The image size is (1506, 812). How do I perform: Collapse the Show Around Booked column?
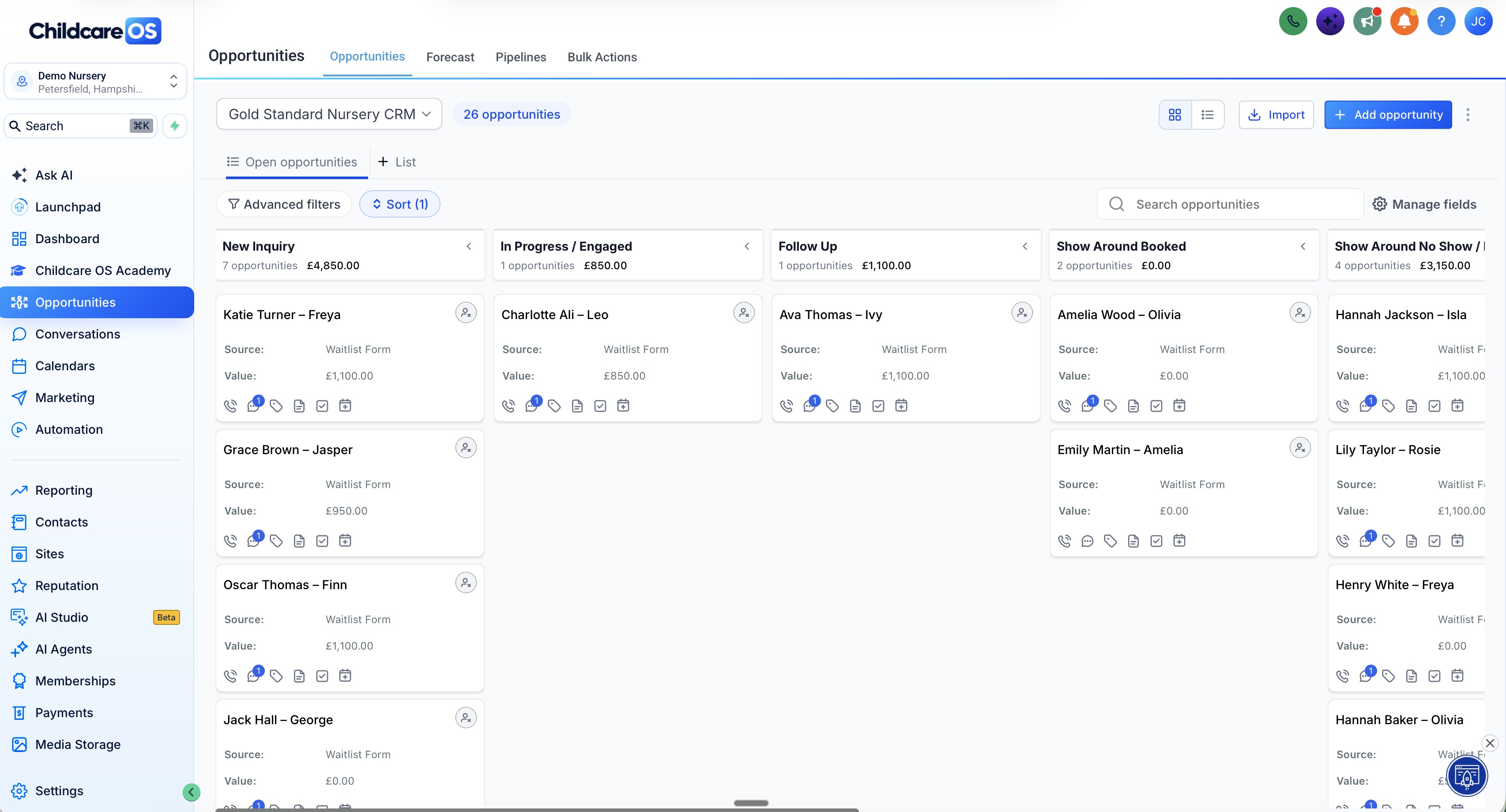pyautogui.click(x=1303, y=246)
